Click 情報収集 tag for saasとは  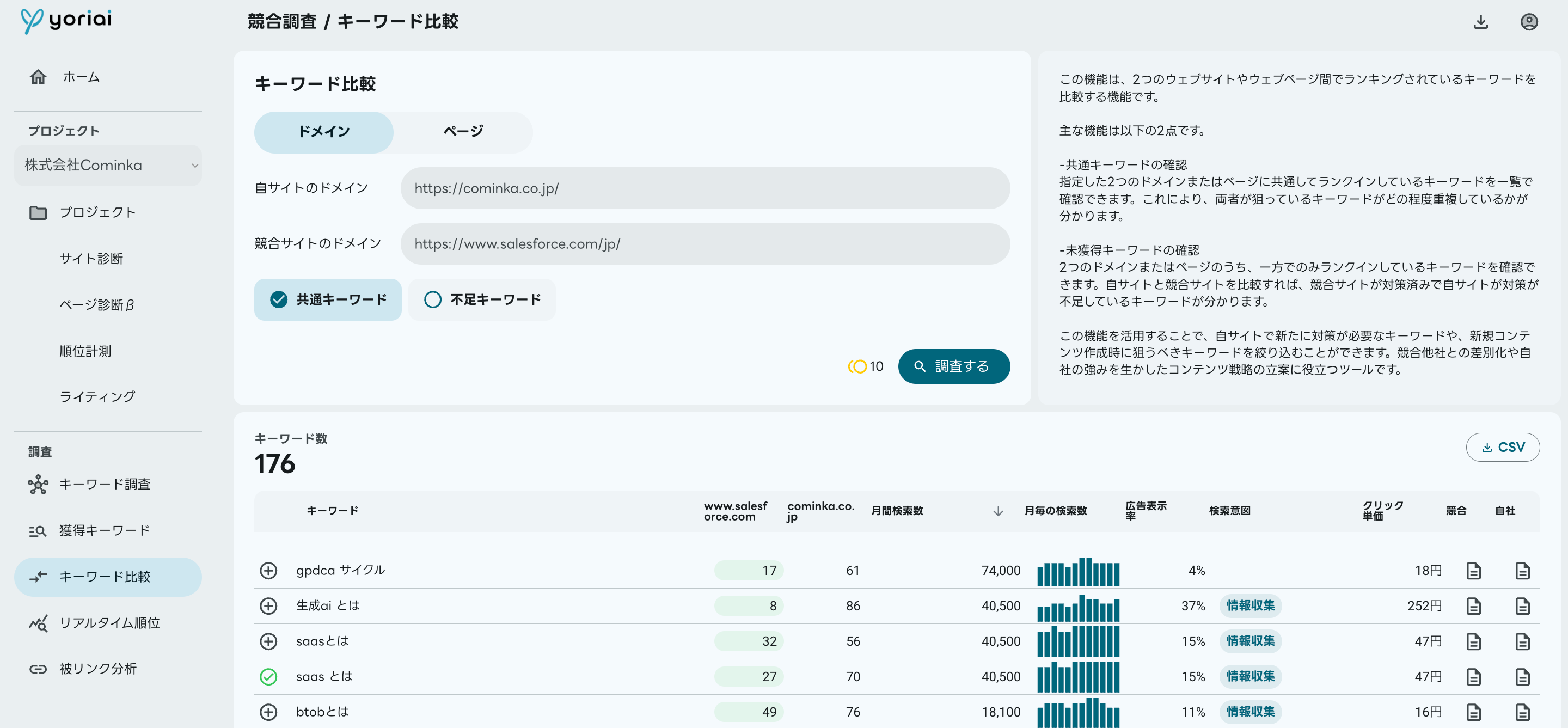click(1250, 641)
